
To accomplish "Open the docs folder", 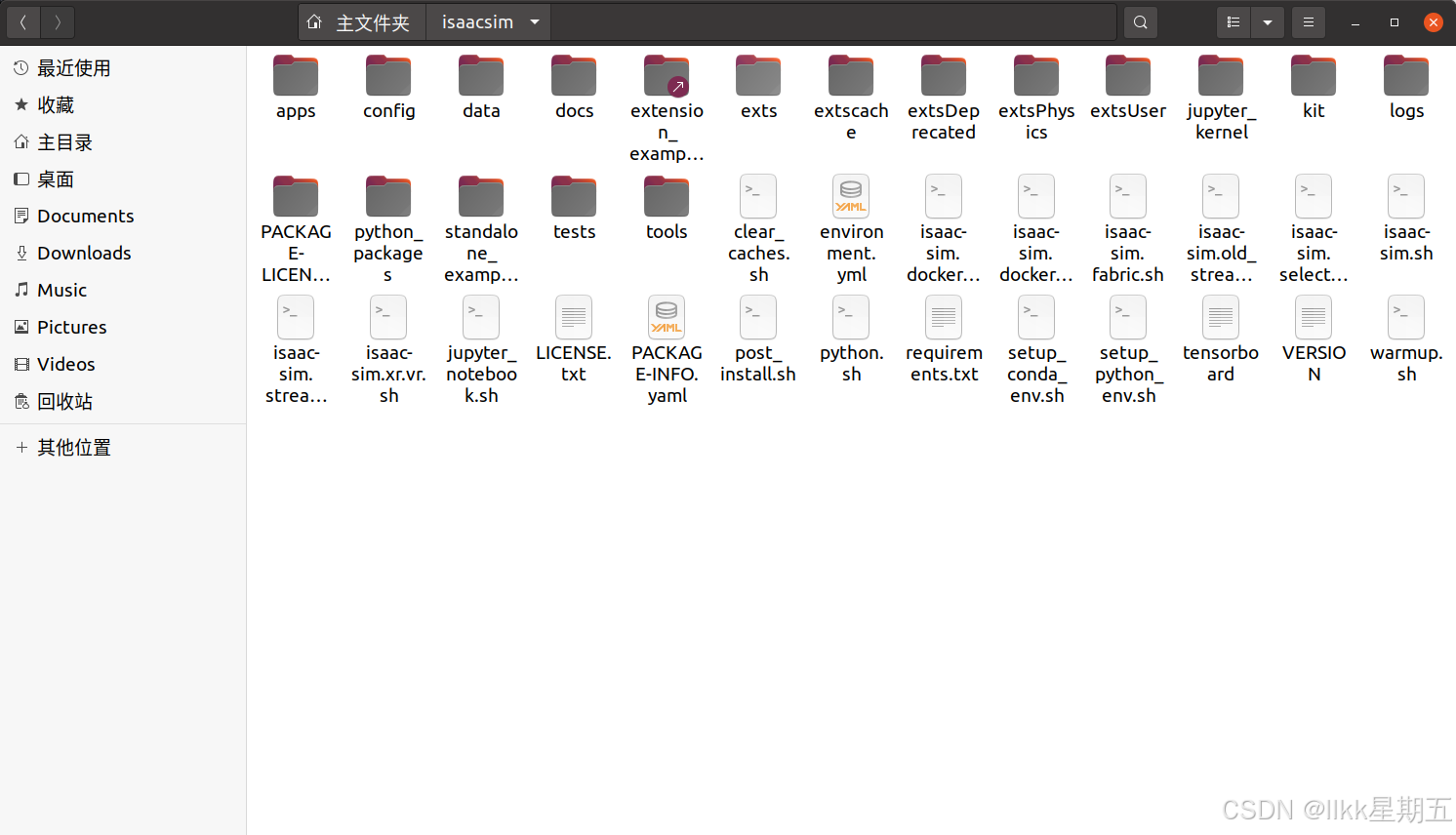I will 574,87.
